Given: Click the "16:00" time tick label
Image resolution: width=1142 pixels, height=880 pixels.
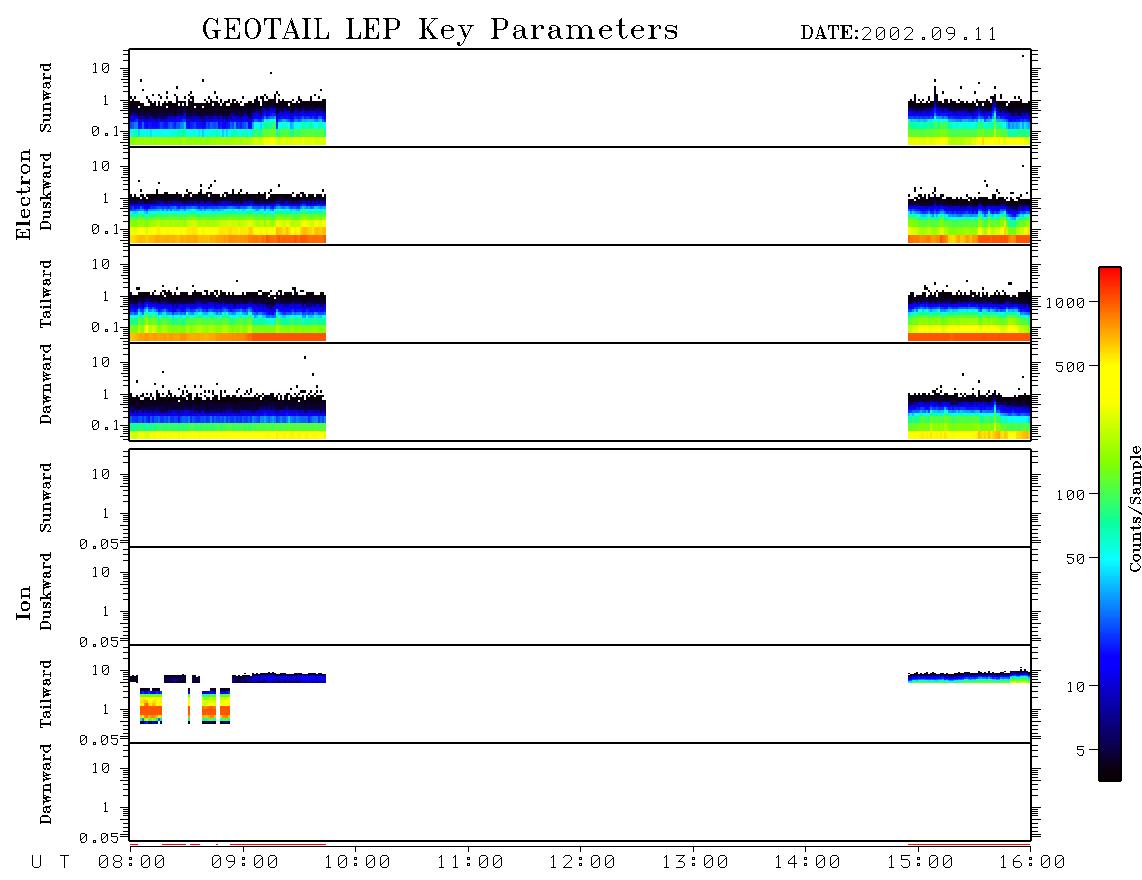Looking at the screenshot, I should click(1032, 863).
